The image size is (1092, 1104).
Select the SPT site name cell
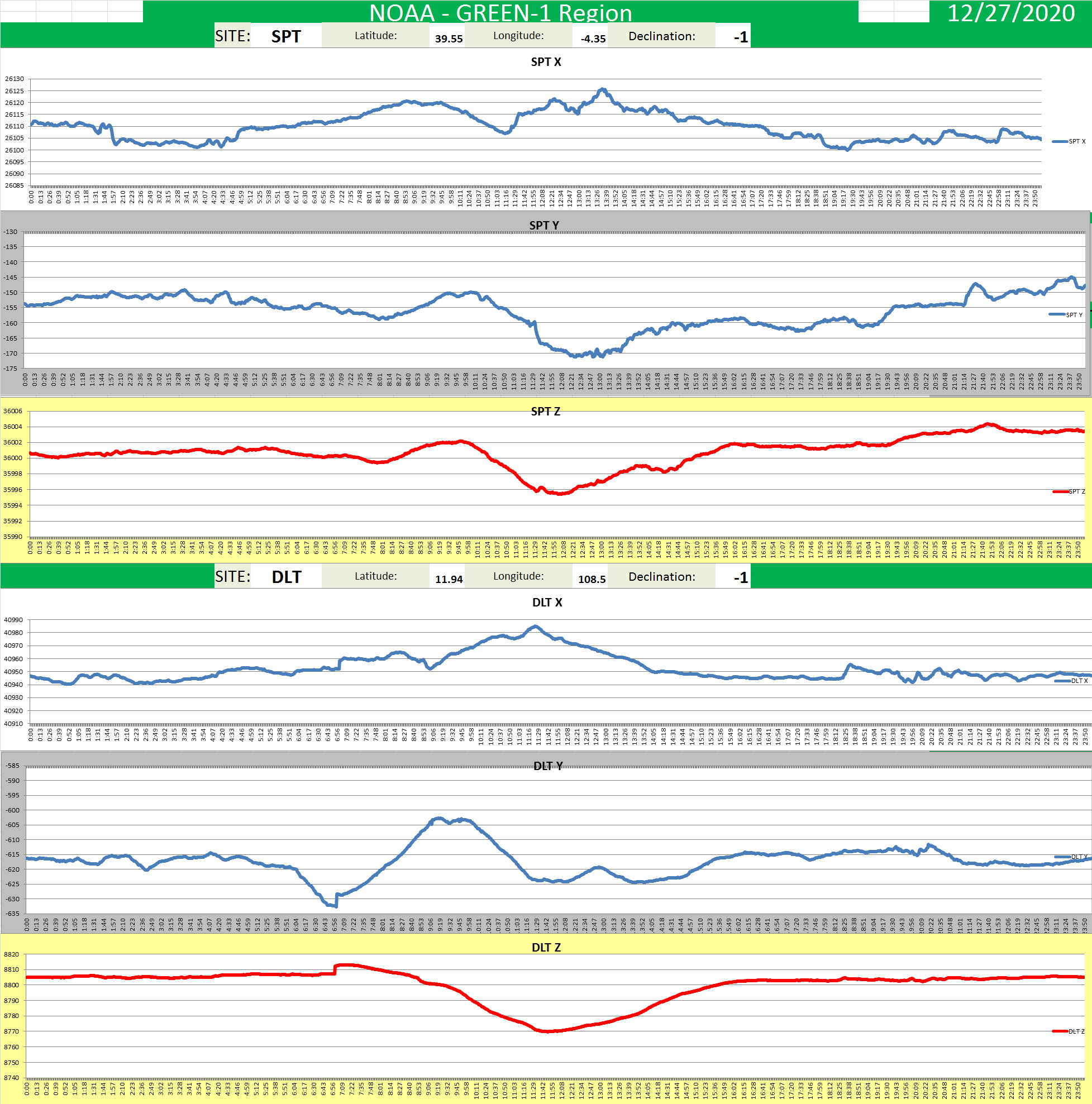[286, 36]
